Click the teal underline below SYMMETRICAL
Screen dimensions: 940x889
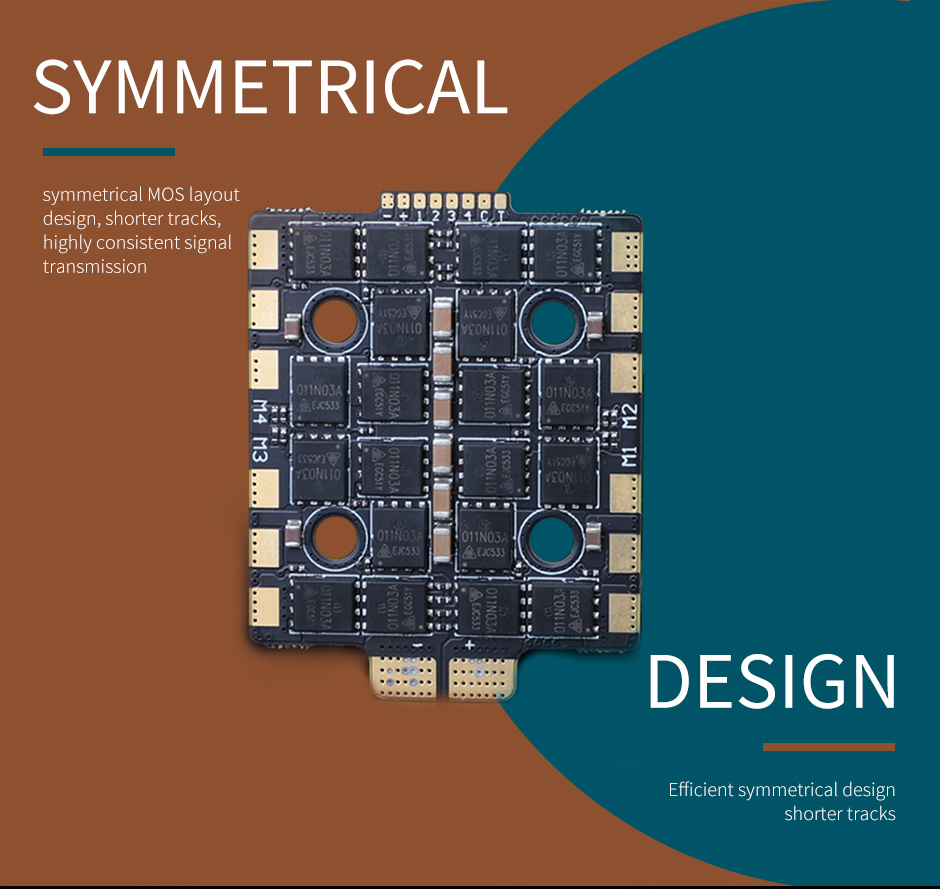pyautogui.click(x=109, y=152)
